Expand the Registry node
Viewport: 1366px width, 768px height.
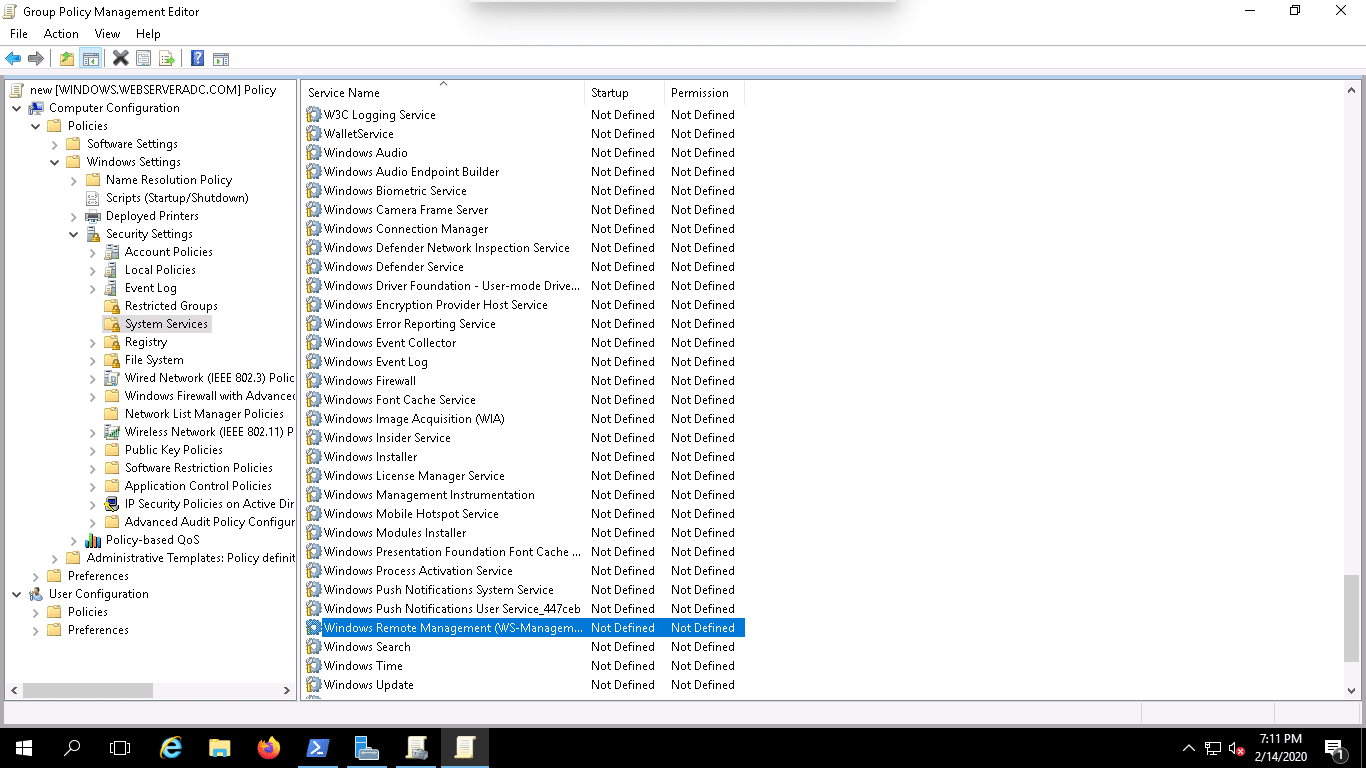[x=93, y=342]
